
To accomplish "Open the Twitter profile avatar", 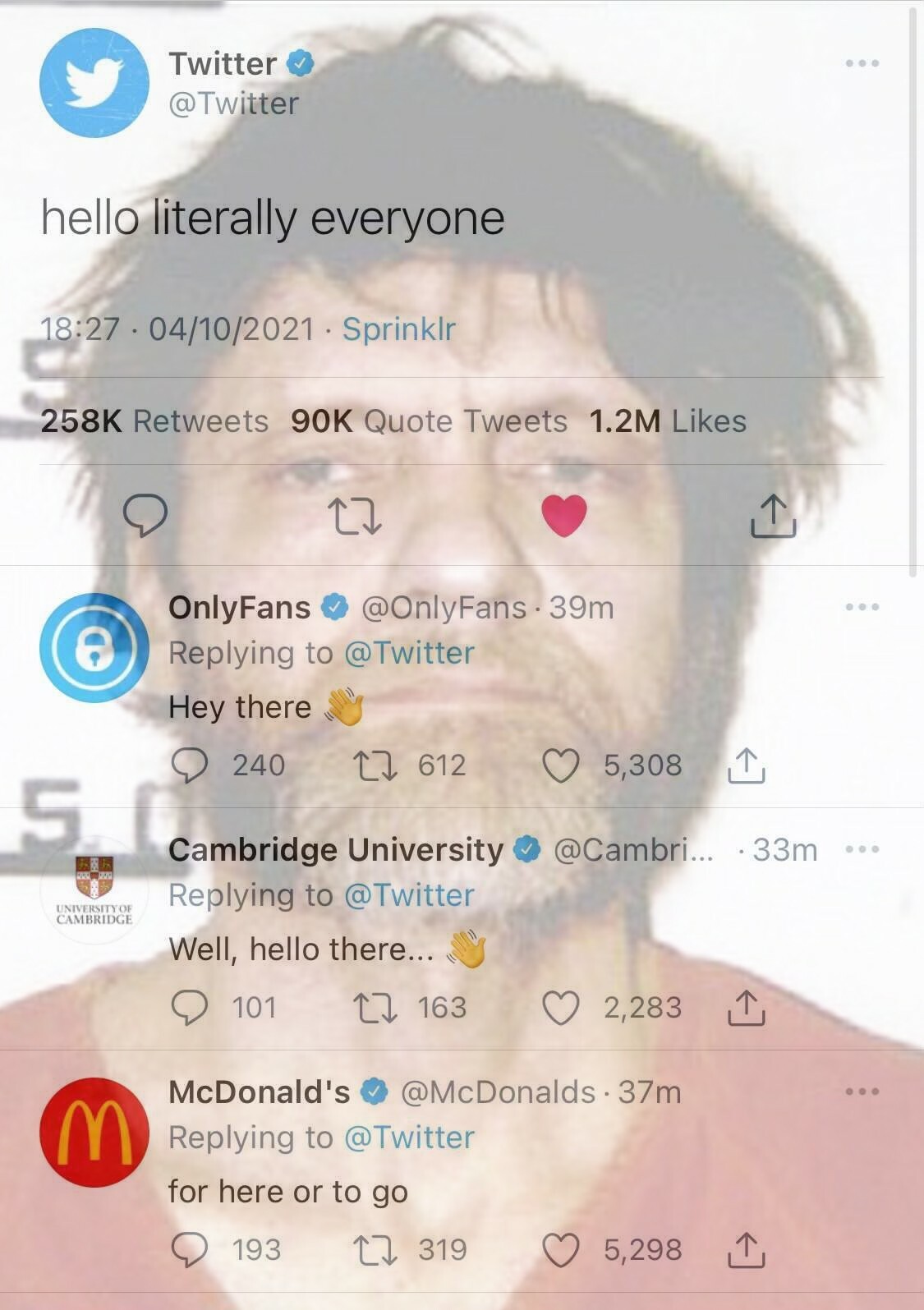I will pyautogui.click(x=94, y=82).
